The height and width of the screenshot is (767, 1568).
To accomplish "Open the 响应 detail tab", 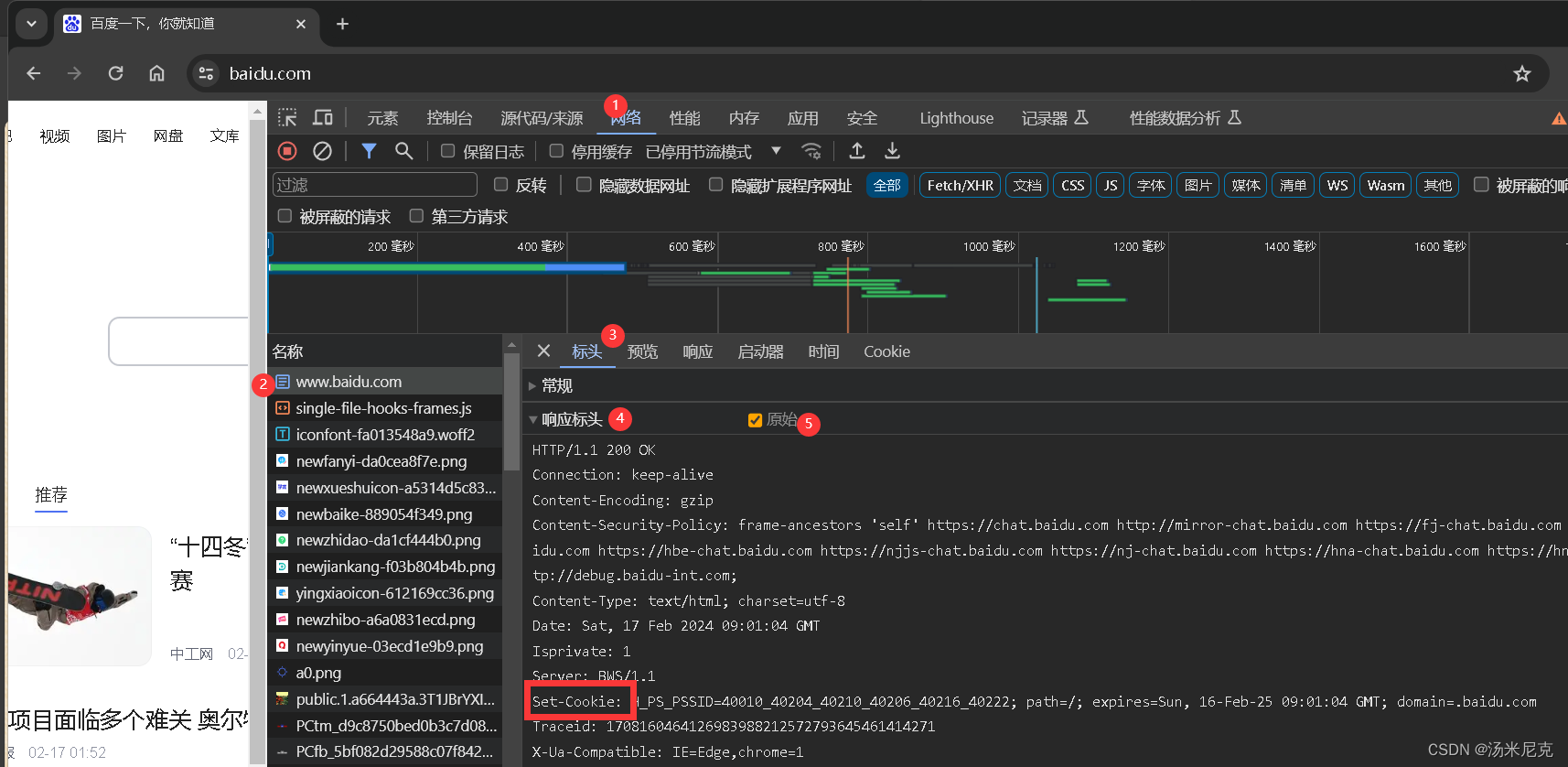I will point(697,351).
